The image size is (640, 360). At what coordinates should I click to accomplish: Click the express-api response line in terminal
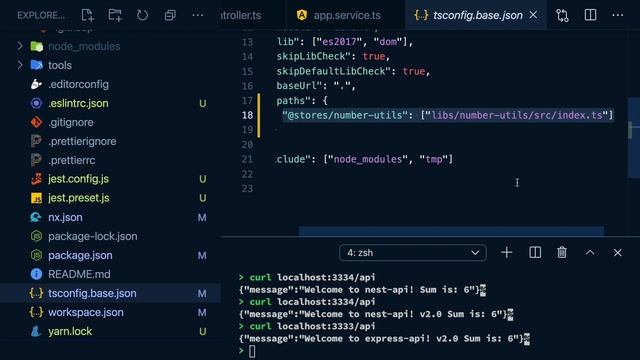click(x=384, y=339)
